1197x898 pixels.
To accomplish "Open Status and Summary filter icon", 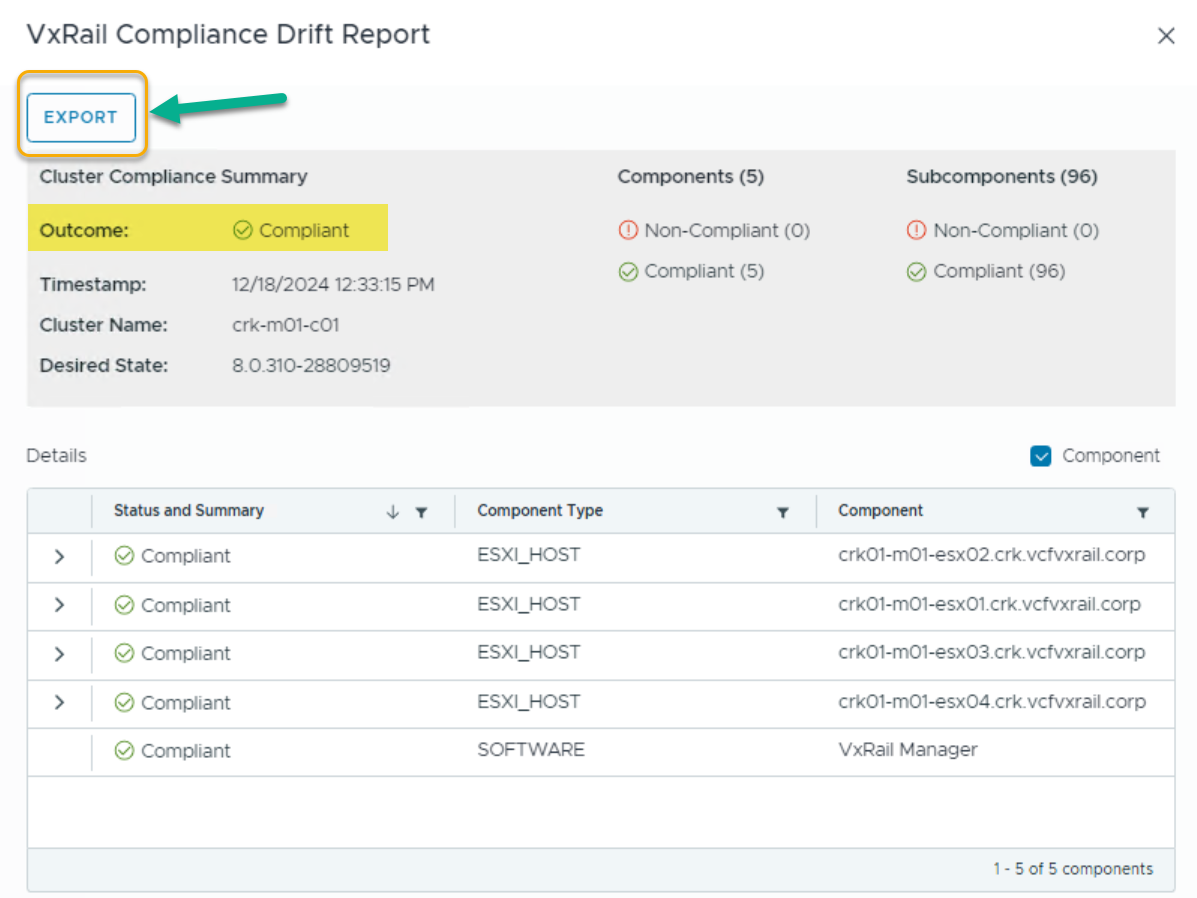I will coord(422,512).
